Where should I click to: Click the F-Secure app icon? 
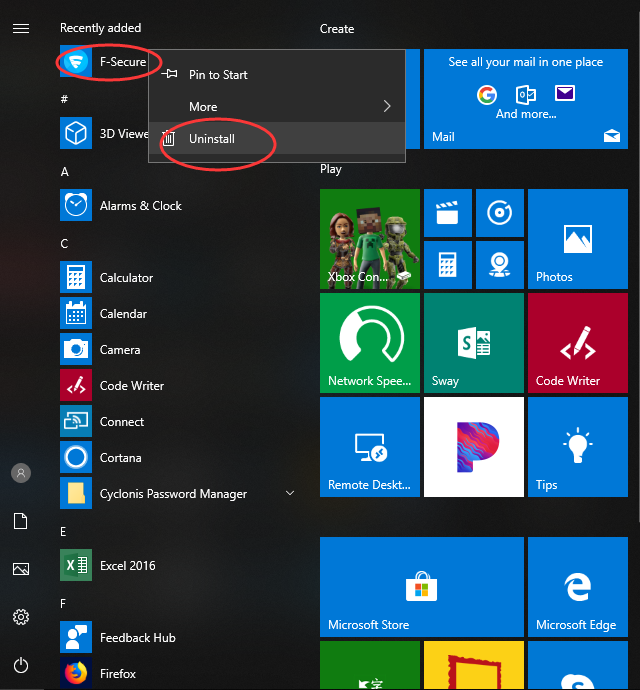coord(76,62)
